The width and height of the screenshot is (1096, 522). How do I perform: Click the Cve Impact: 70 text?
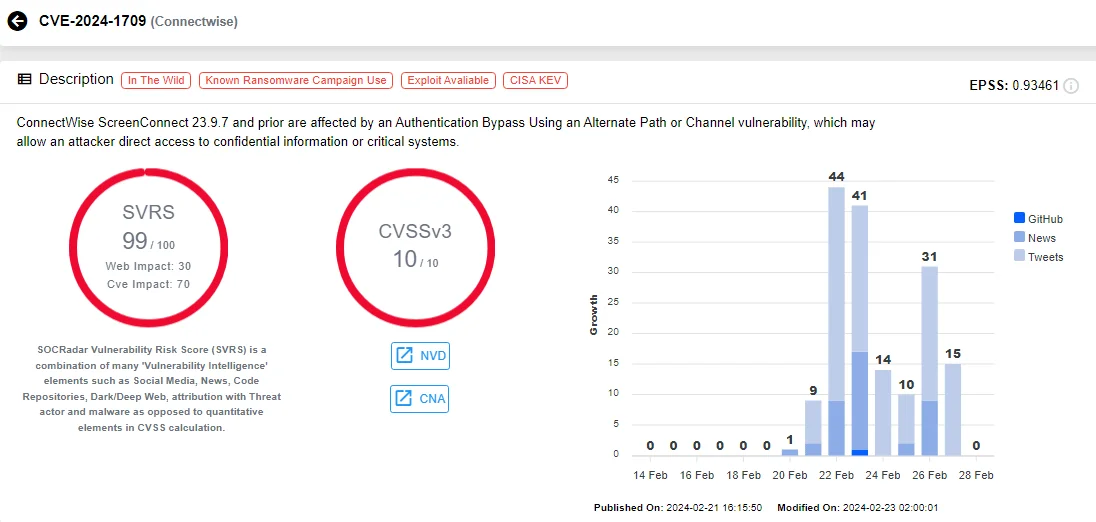coord(148,284)
